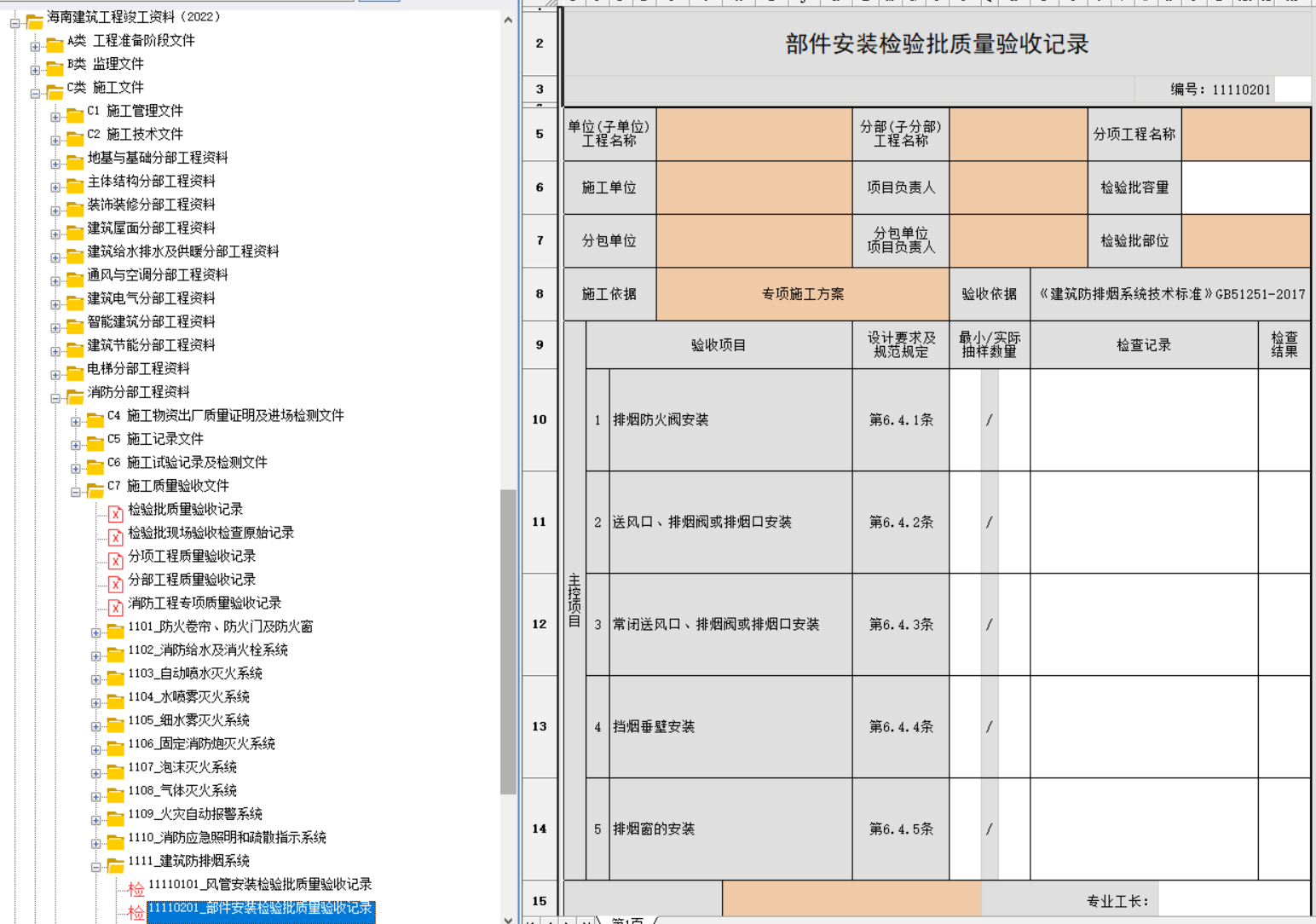Click the red 检 icon for 11110101

click(136, 889)
